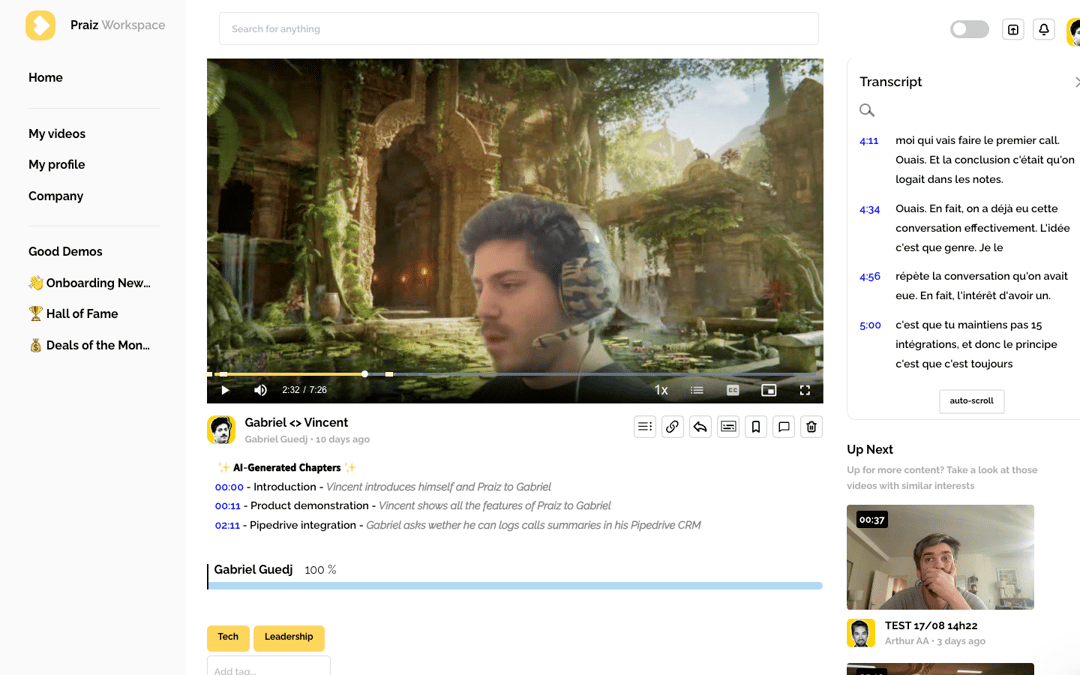Screen dimensions: 1080x675
Task: Toggle closed captions on the video player
Action: (733, 390)
